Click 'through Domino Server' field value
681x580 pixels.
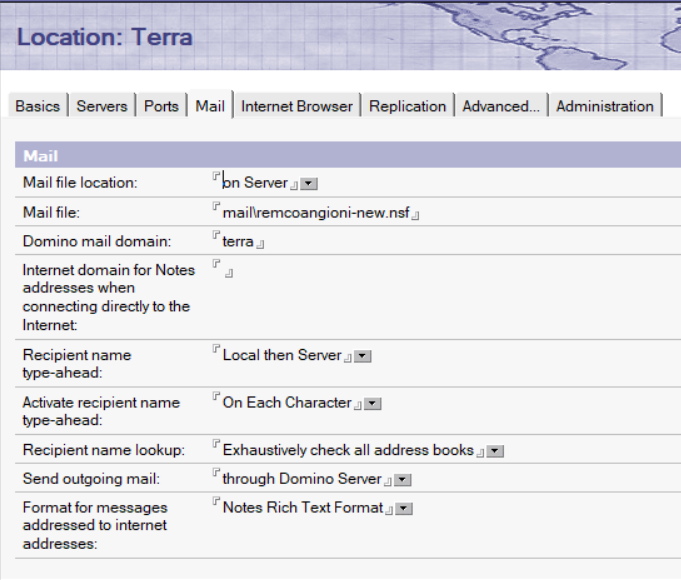pos(302,478)
